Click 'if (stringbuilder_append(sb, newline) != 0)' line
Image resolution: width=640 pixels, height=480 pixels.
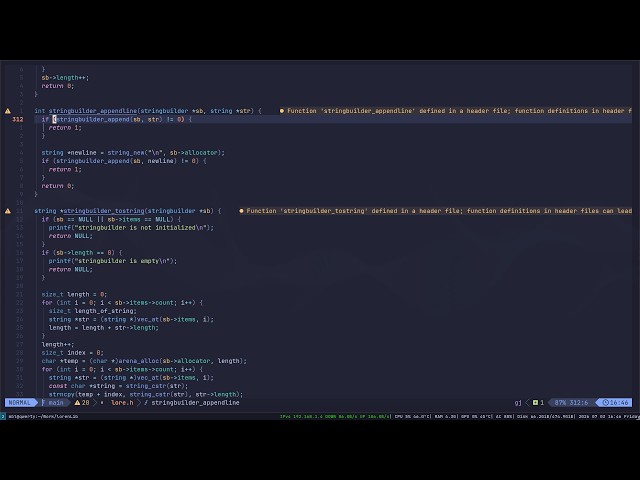click(x=124, y=161)
